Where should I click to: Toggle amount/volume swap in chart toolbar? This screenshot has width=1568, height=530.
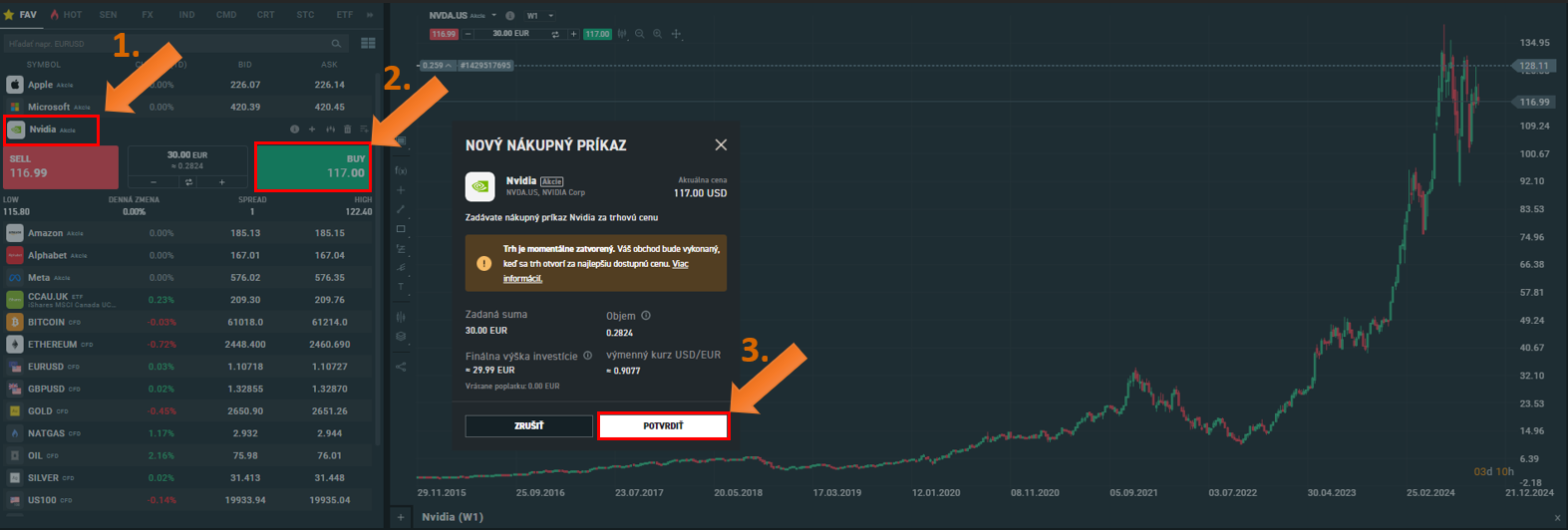(555, 34)
